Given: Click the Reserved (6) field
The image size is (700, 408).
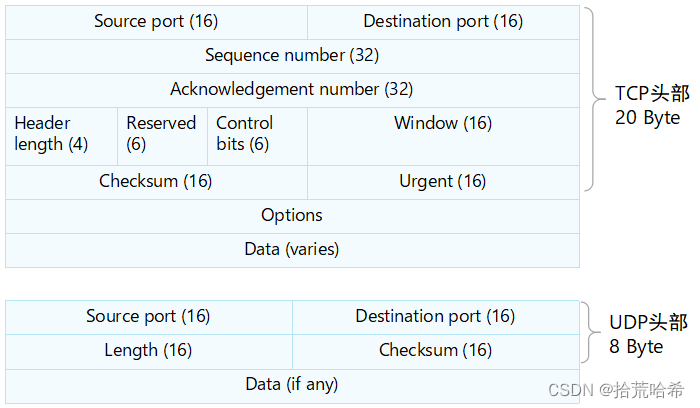Looking at the screenshot, I should click(x=161, y=134).
